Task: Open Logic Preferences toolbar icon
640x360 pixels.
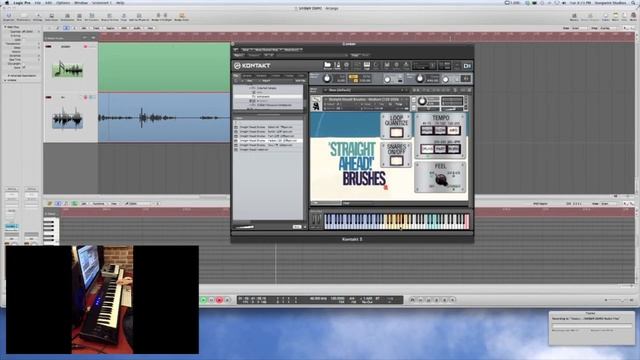Action: pos(23,17)
